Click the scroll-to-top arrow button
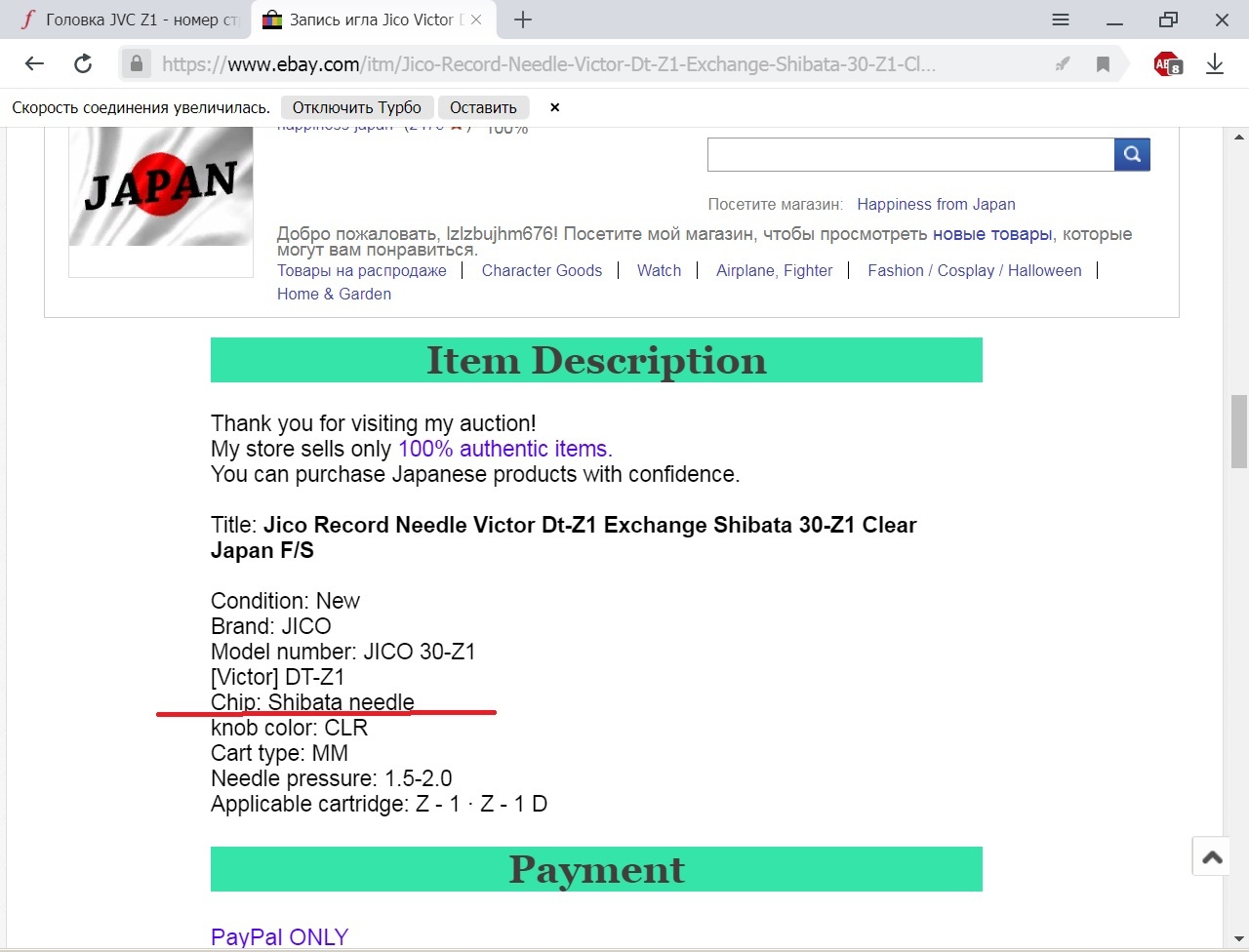 click(1212, 857)
